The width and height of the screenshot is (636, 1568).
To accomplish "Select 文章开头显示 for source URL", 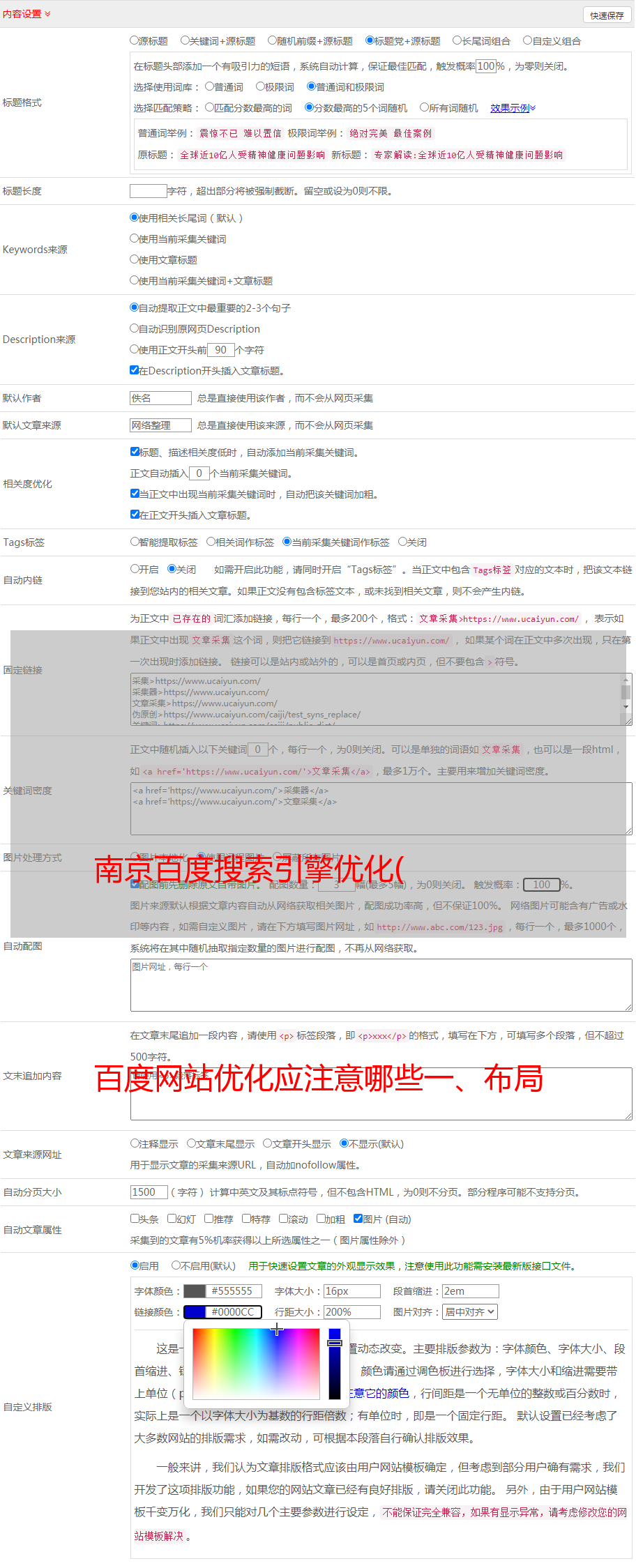I will 267,1143.
